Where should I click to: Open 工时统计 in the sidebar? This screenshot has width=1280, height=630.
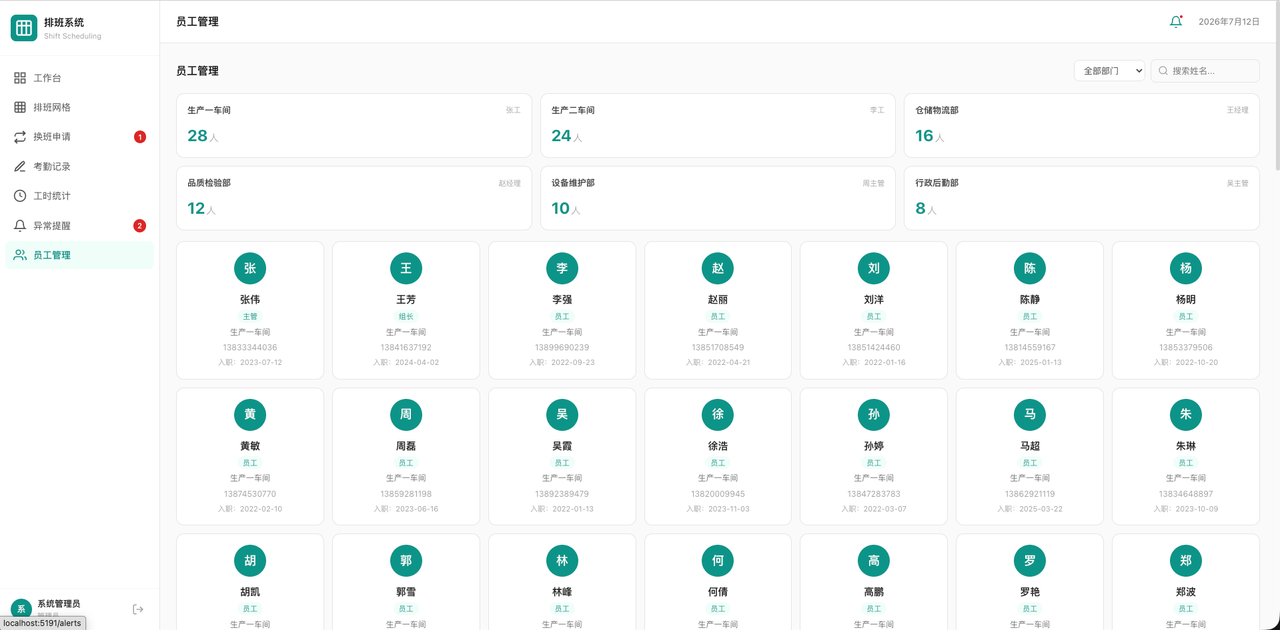tap(80, 196)
